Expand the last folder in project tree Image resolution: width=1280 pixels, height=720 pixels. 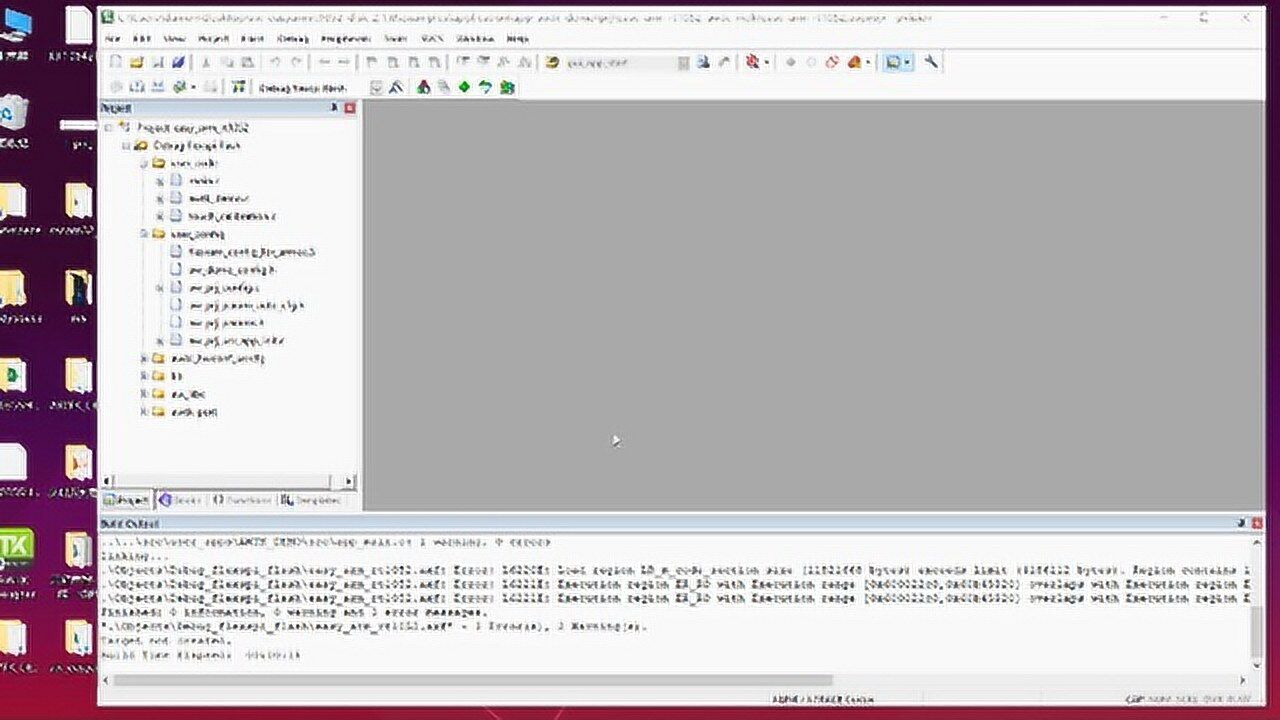[144, 412]
